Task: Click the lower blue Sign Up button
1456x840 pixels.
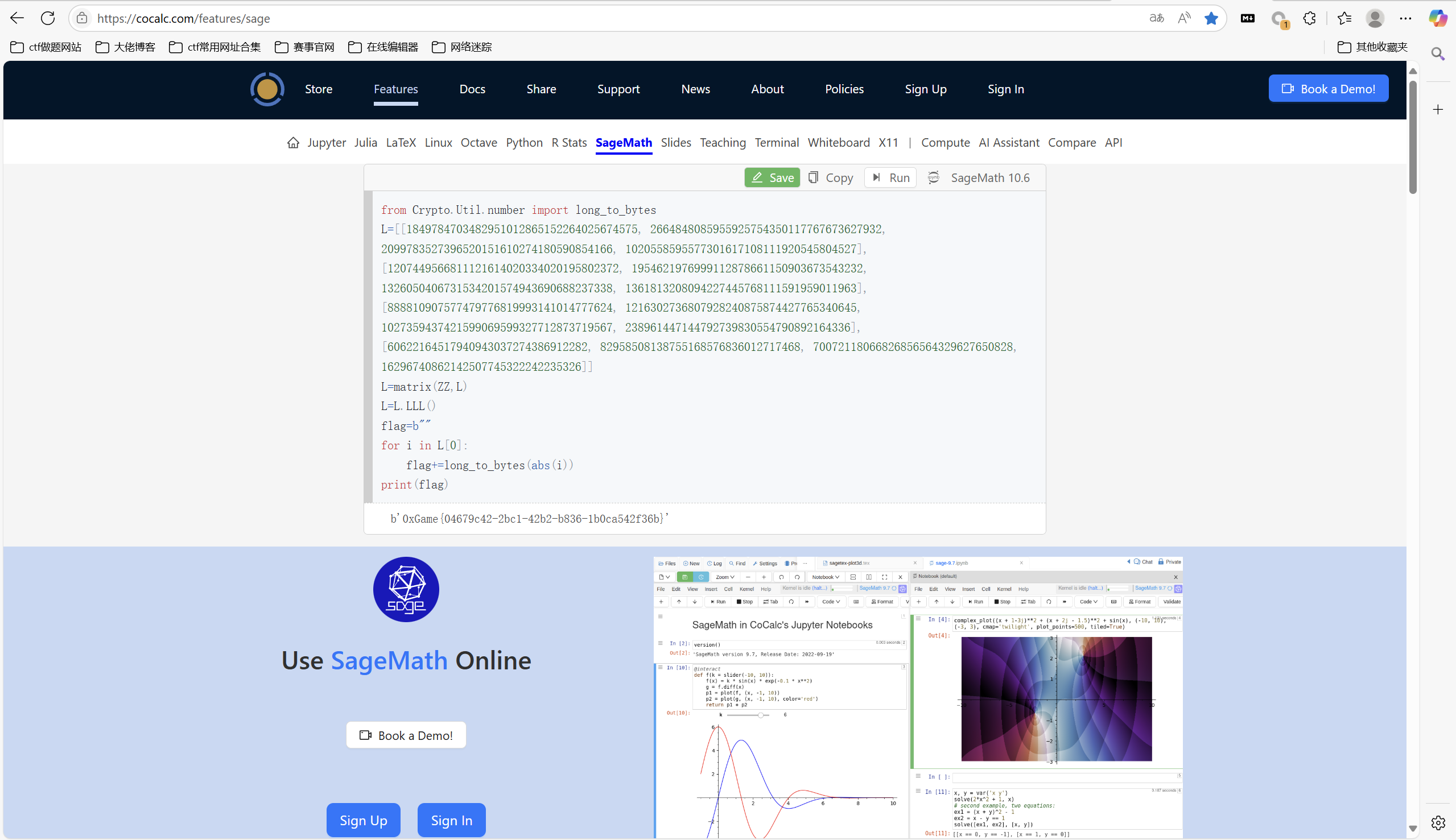Action: click(364, 820)
